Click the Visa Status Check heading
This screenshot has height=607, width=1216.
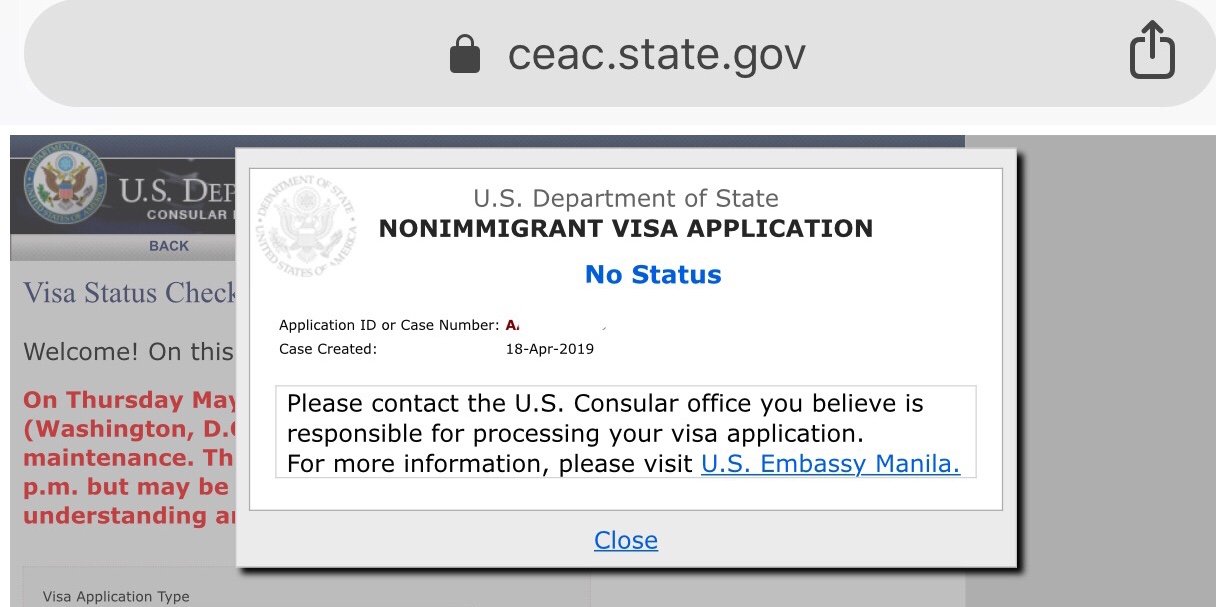point(130,293)
